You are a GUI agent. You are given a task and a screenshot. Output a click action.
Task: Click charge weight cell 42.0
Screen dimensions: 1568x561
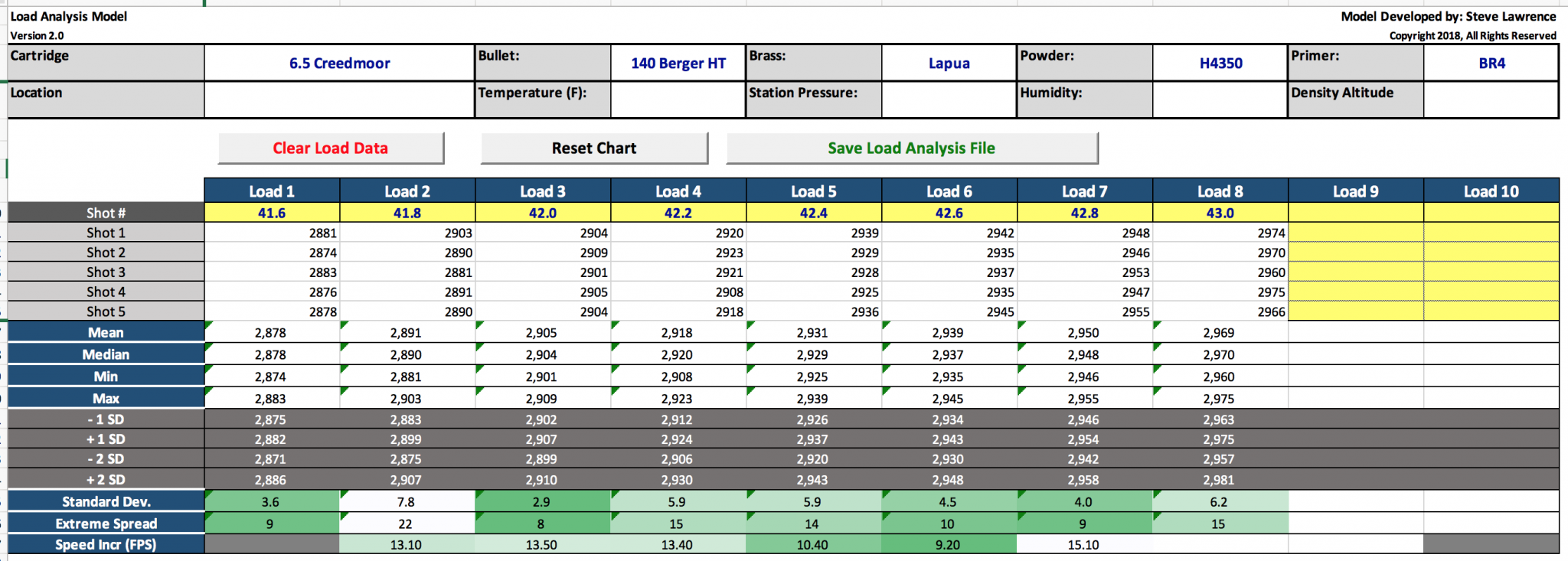[x=543, y=213]
